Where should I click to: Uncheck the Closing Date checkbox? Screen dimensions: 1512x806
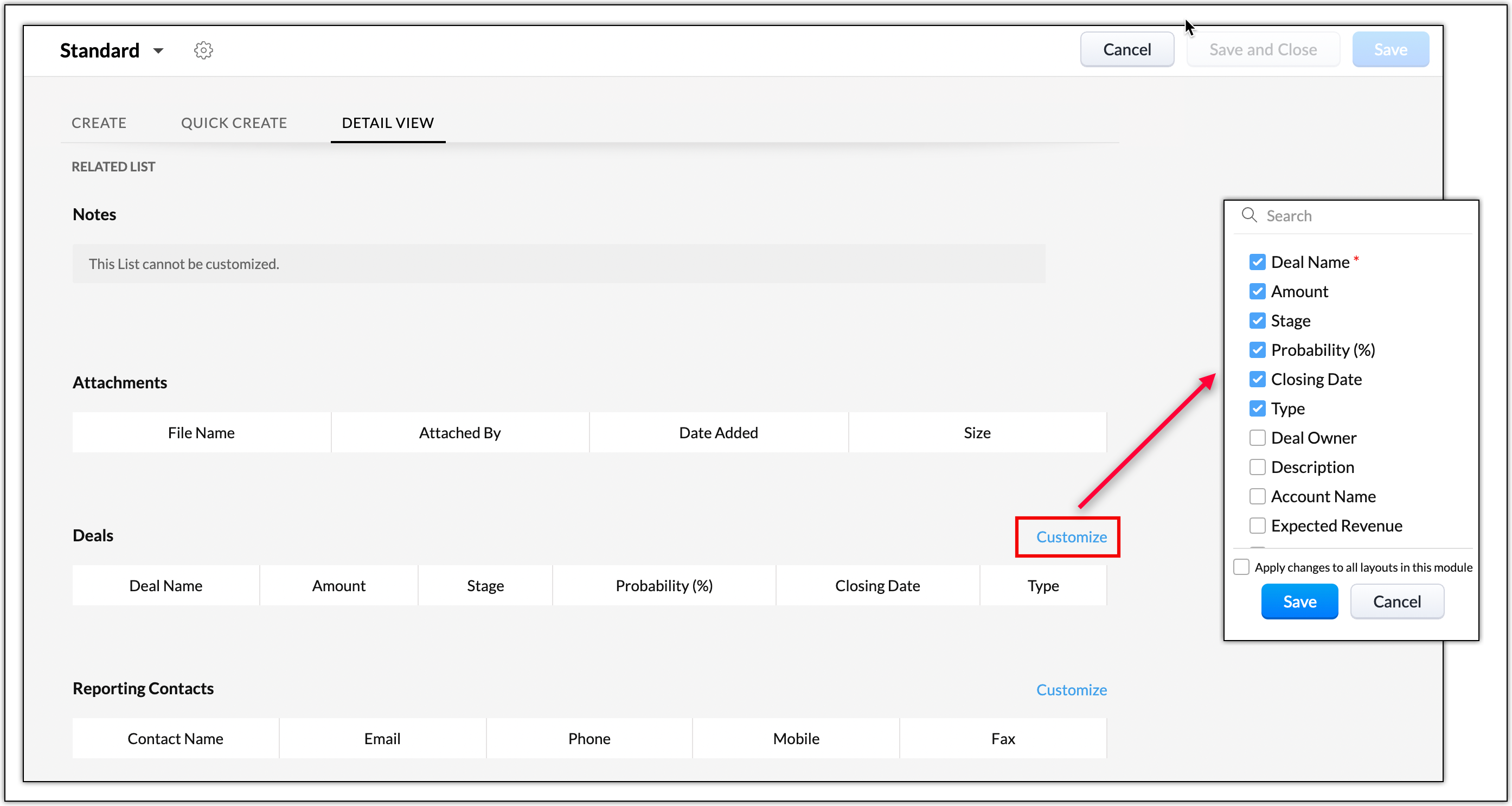pos(1257,380)
